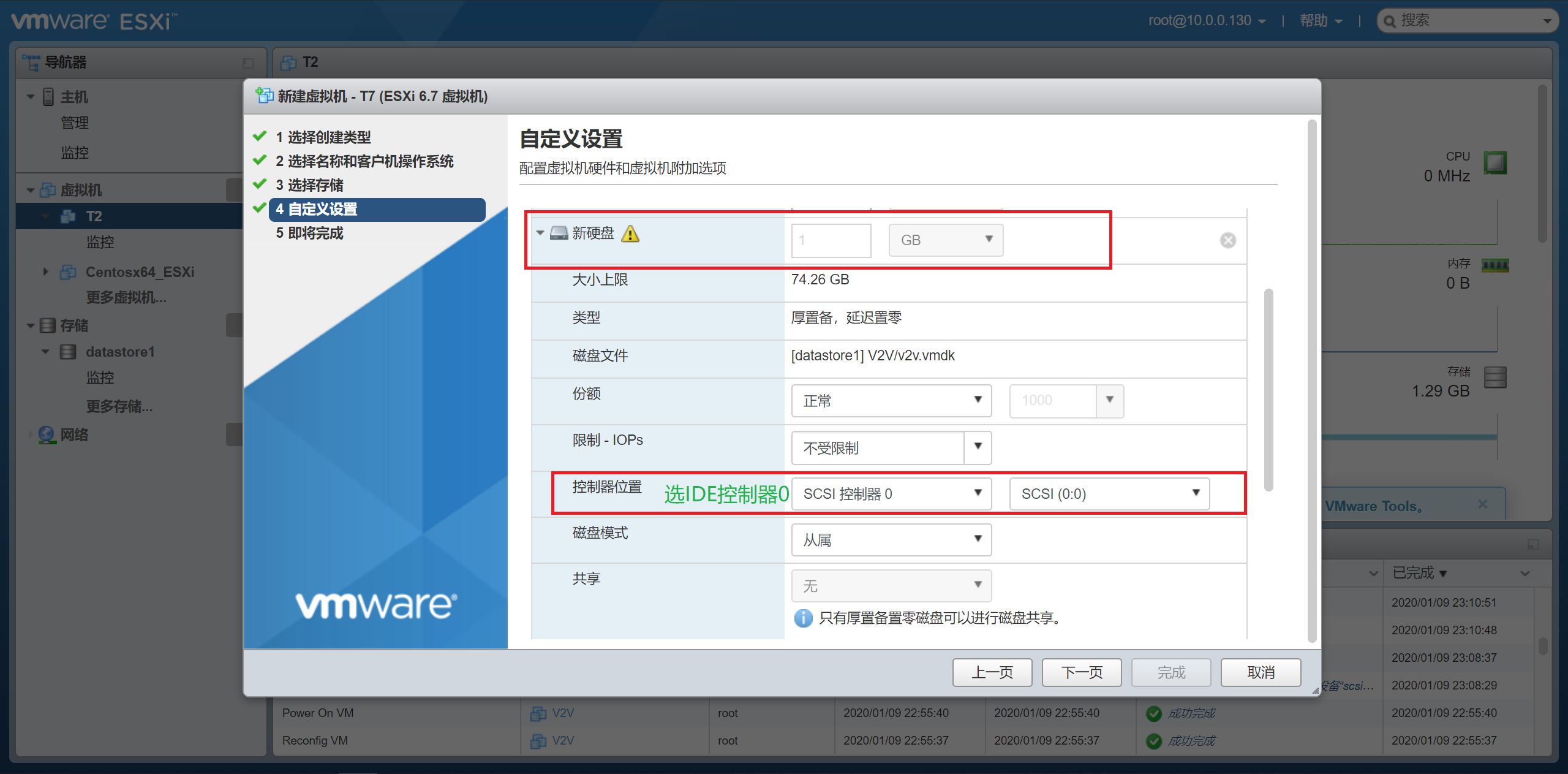Viewport: 1568px width, 774px height.
Task: Click the new VM wizard title icon
Action: pyautogui.click(x=265, y=96)
